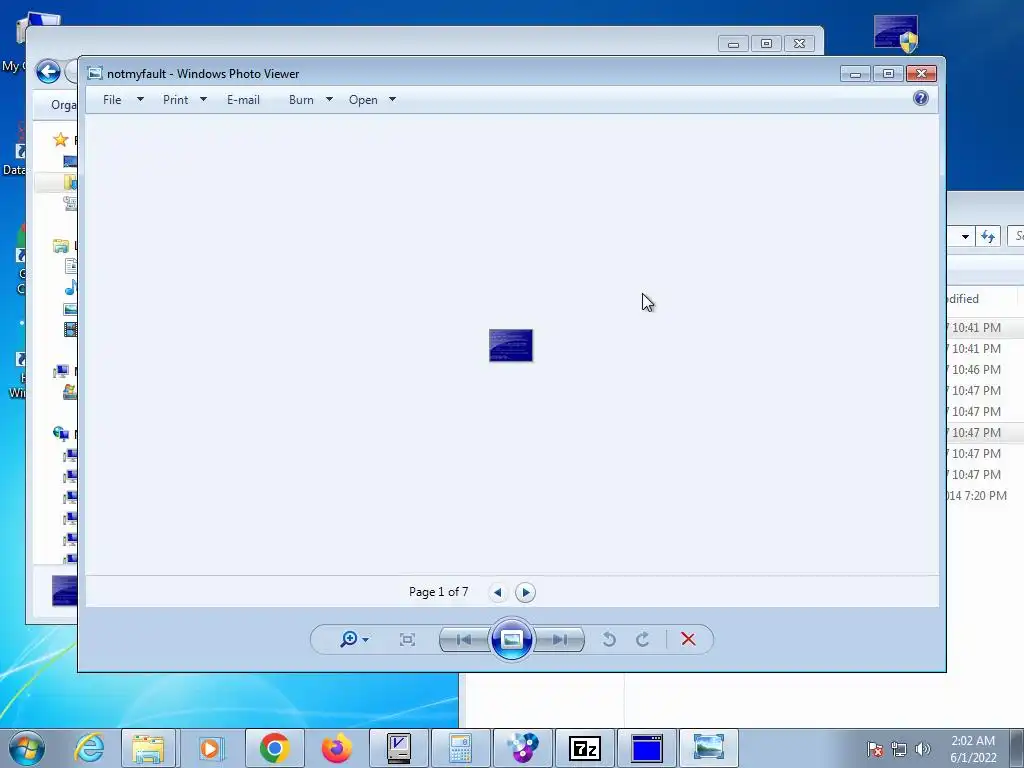1024x768 pixels.
Task: Open 7-Zip from taskbar
Action: 584,748
